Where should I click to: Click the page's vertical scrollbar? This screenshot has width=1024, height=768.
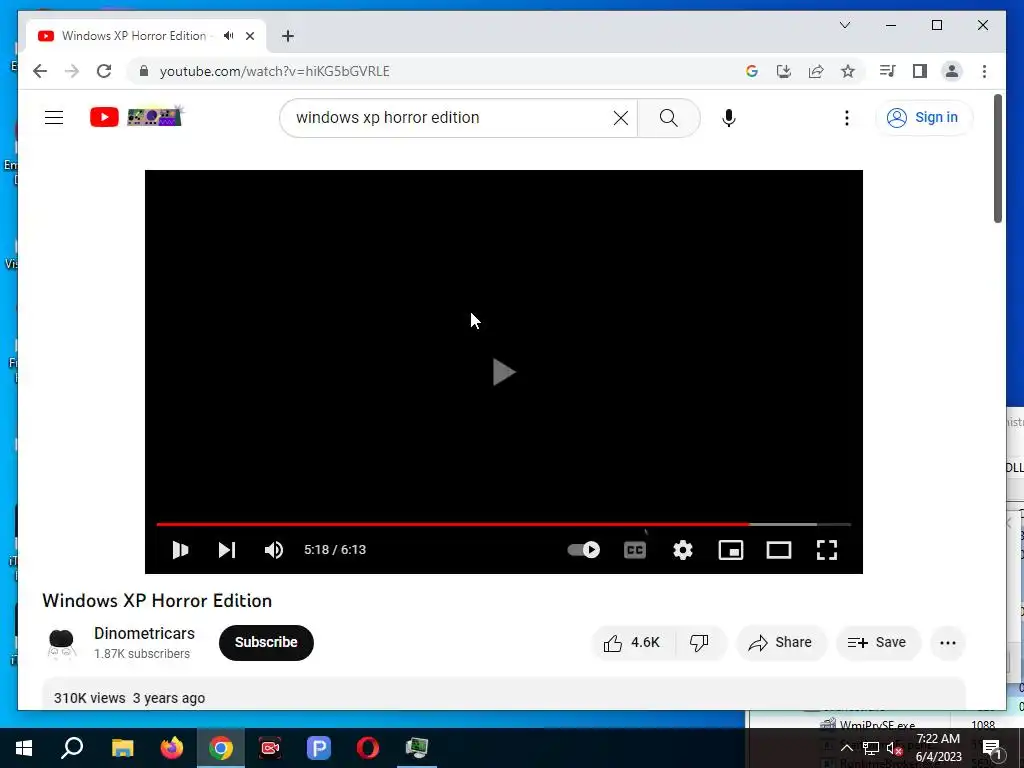tap(998, 158)
